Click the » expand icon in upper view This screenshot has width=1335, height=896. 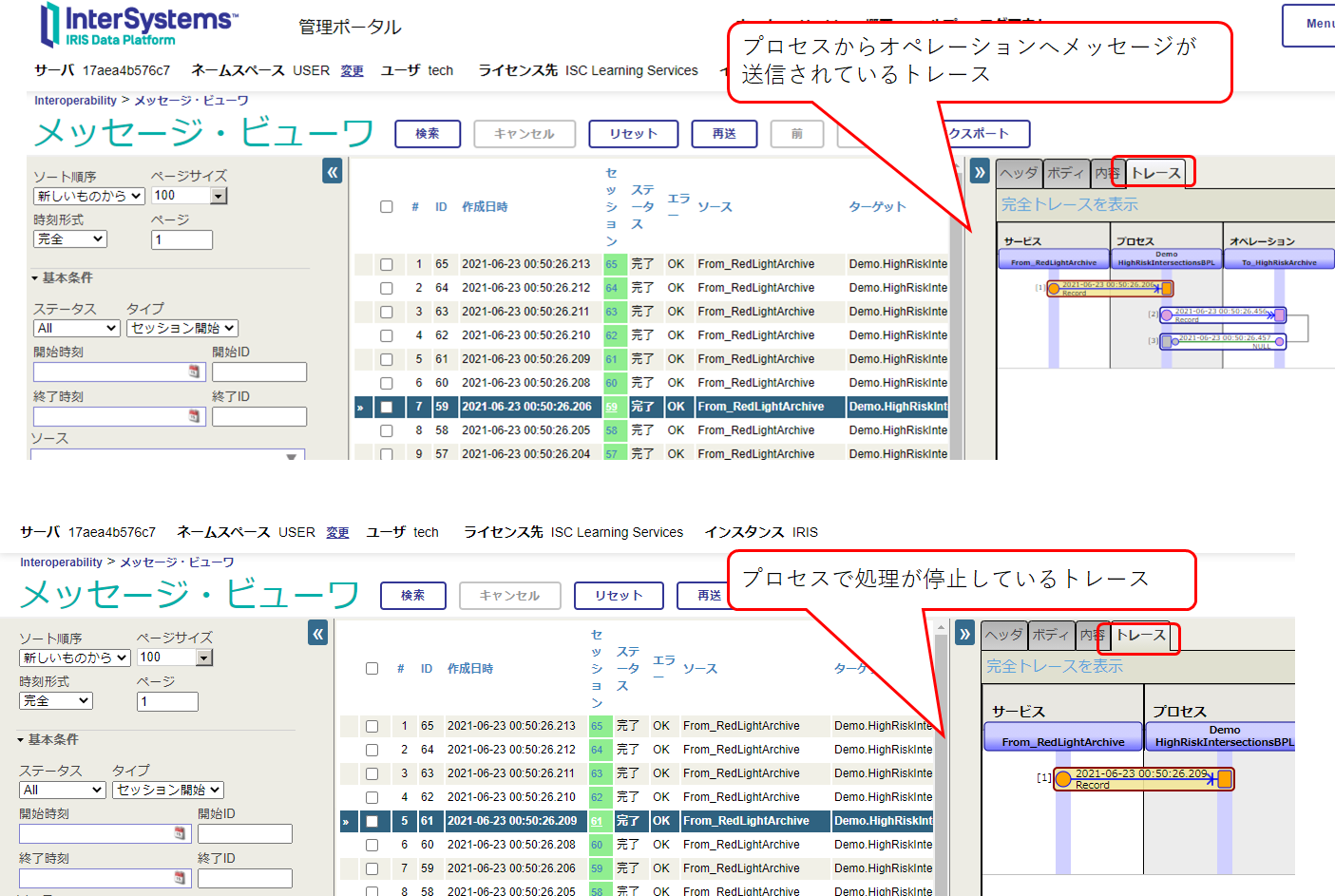coord(980,172)
